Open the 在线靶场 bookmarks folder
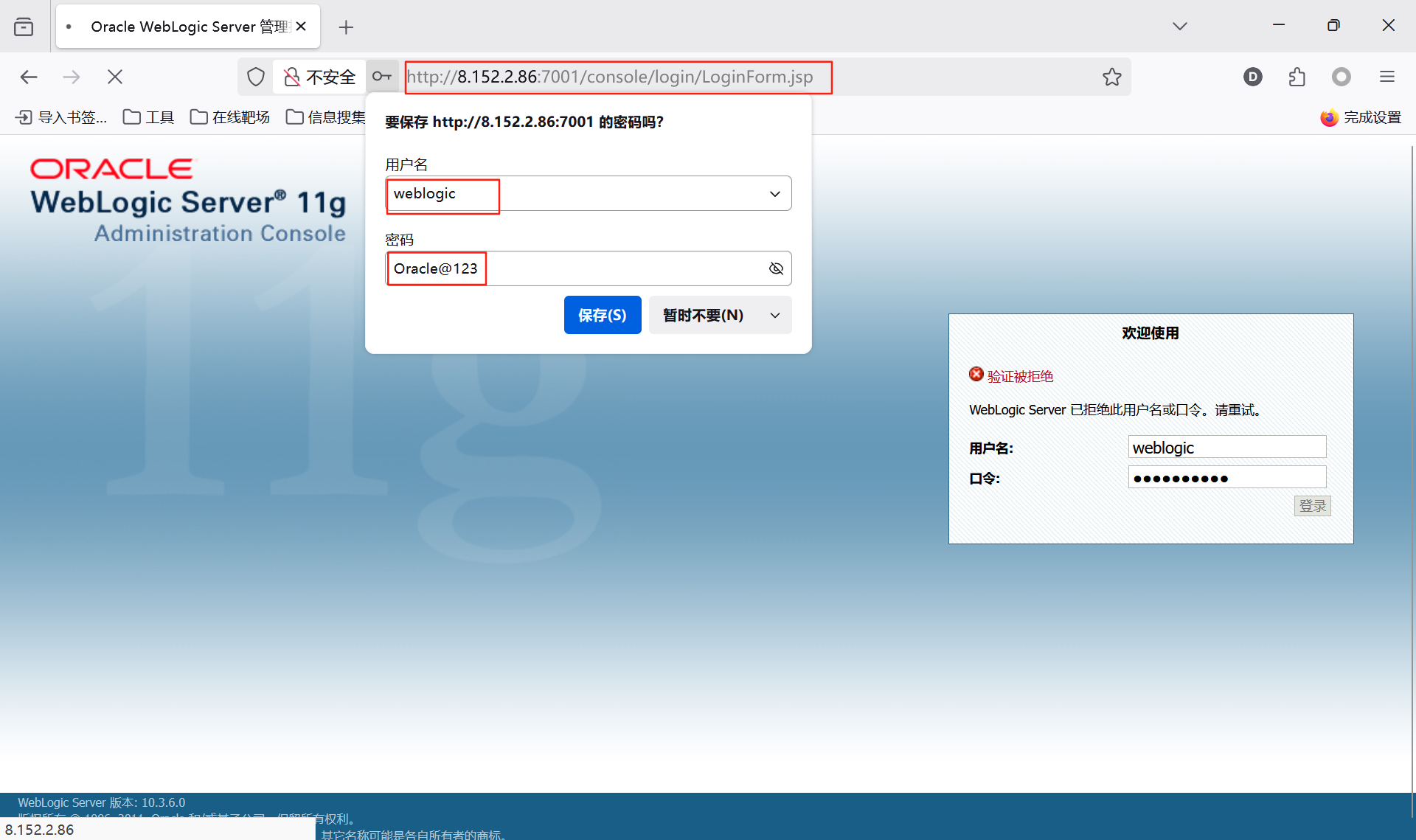Viewport: 1416px width, 840px height. [230, 117]
